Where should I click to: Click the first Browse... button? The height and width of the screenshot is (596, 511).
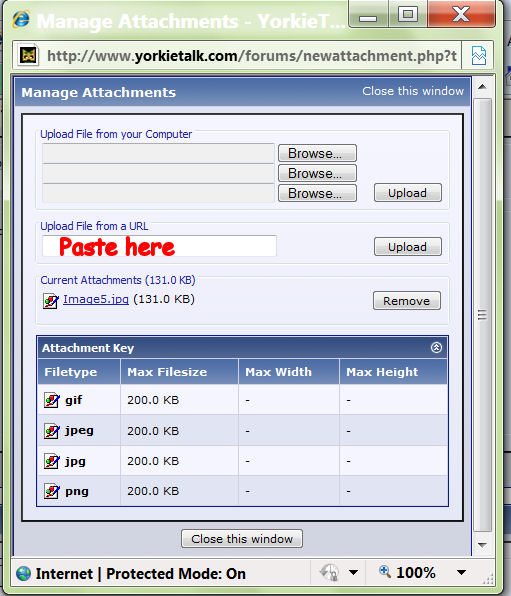[x=317, y=153]
